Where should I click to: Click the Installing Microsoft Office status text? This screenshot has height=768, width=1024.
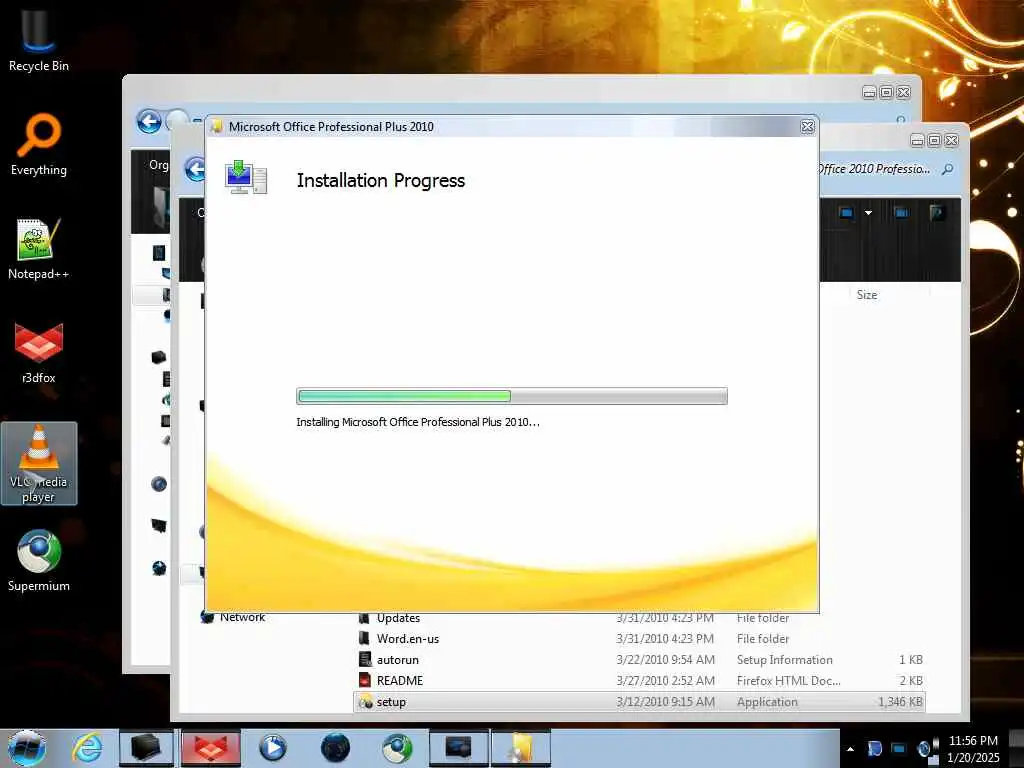pyautogui.click(x=418, y=422)
